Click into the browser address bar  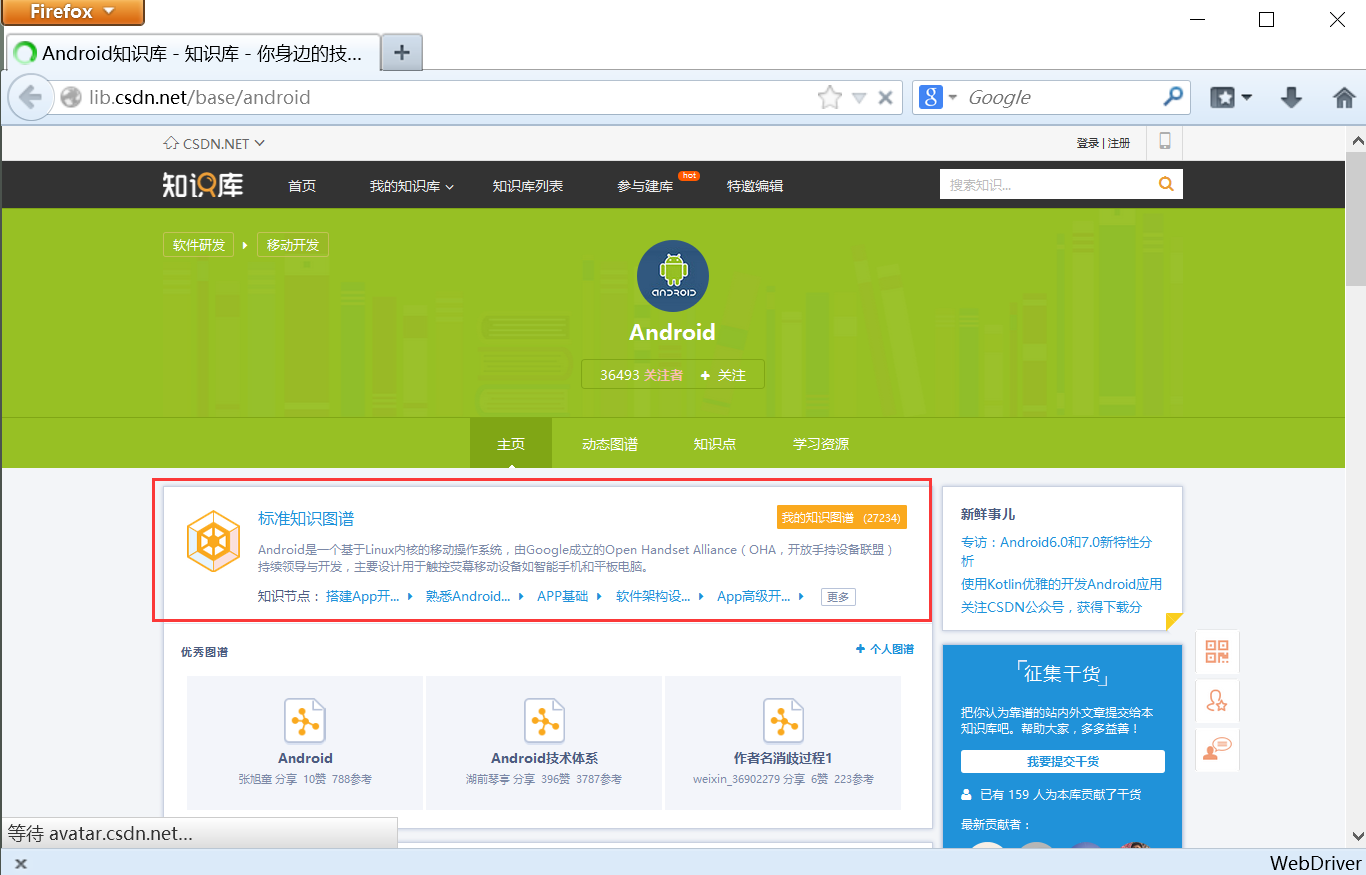[449, 97]
